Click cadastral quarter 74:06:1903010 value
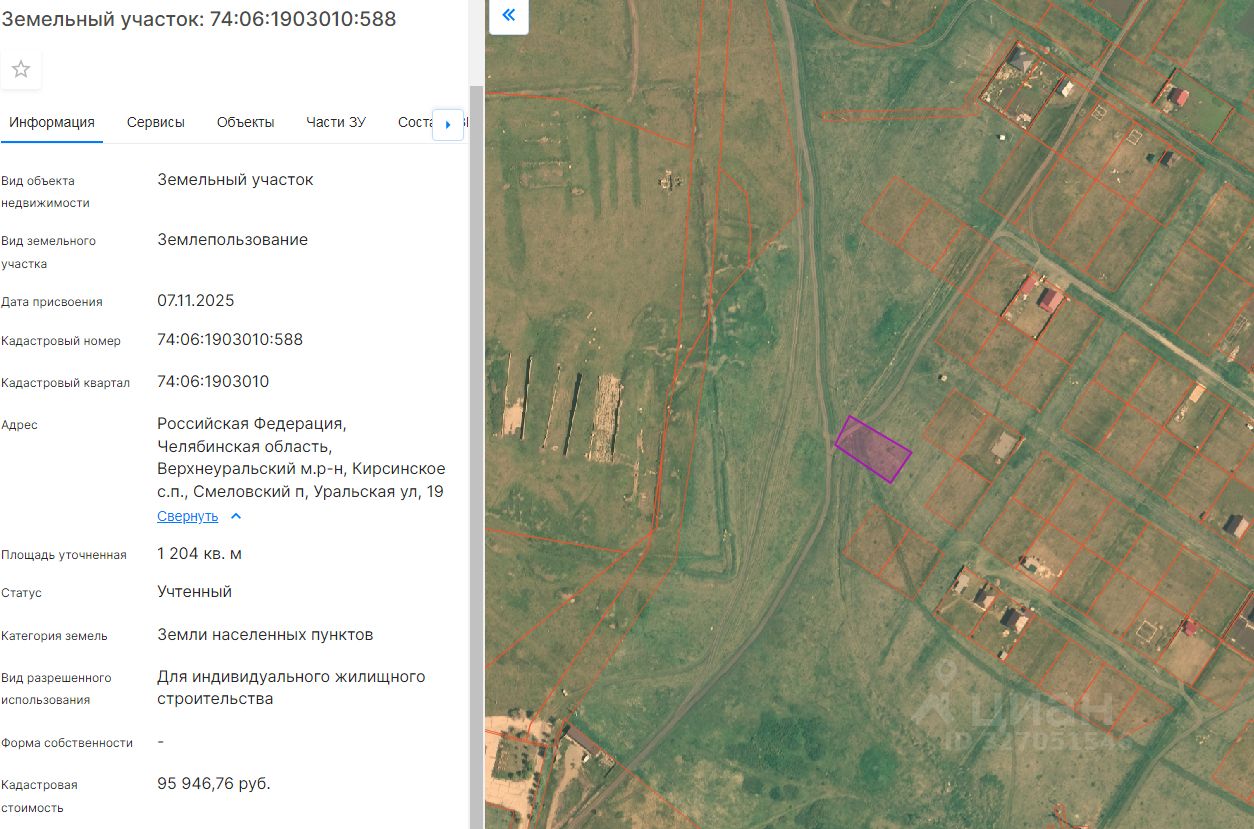The height and width of the screenshot is (829, 1254). click(213, 382)
